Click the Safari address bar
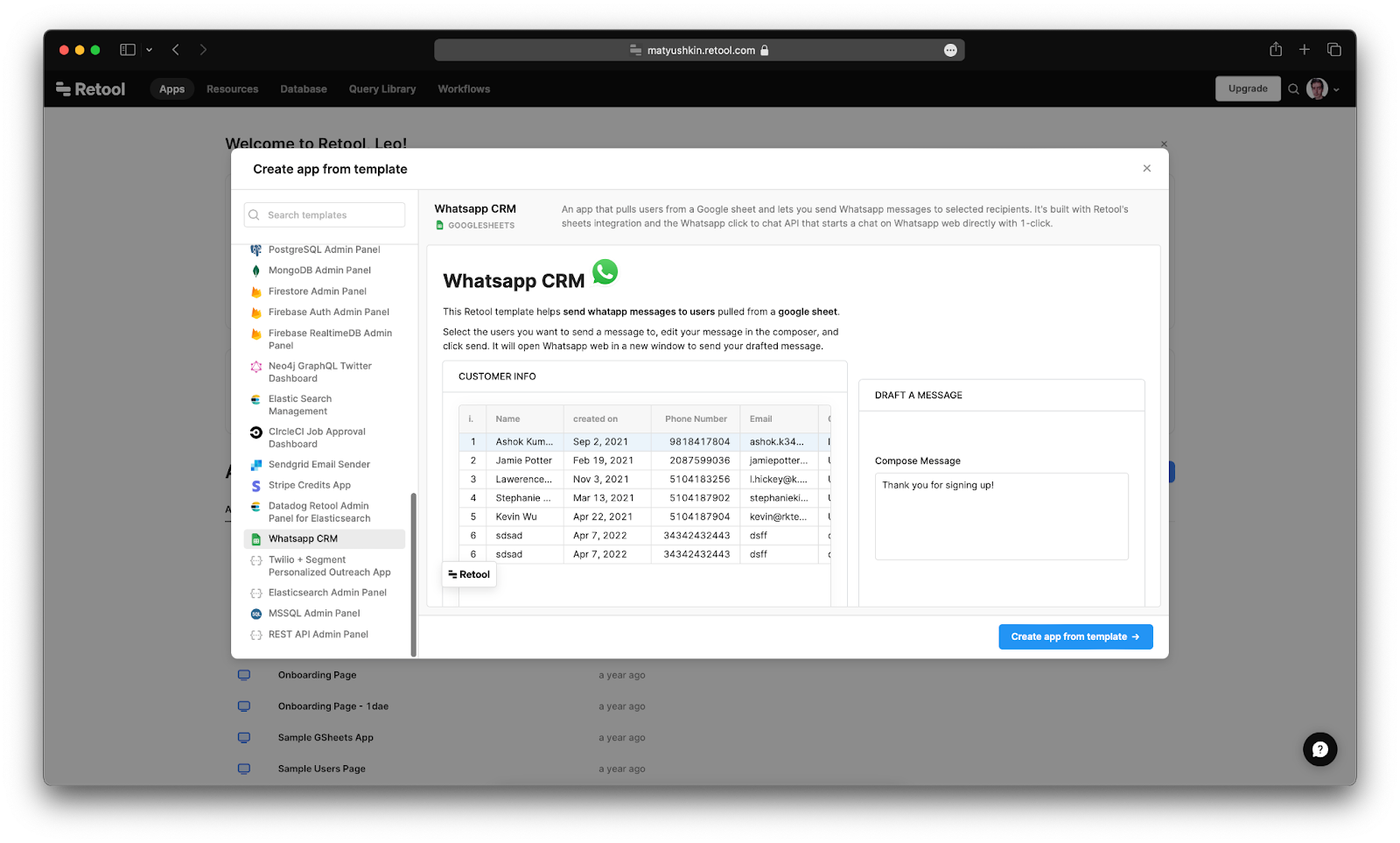Image resolution: width=1400 pixels, height=843 pixels. pyautogui.click(x=699, y=51)
